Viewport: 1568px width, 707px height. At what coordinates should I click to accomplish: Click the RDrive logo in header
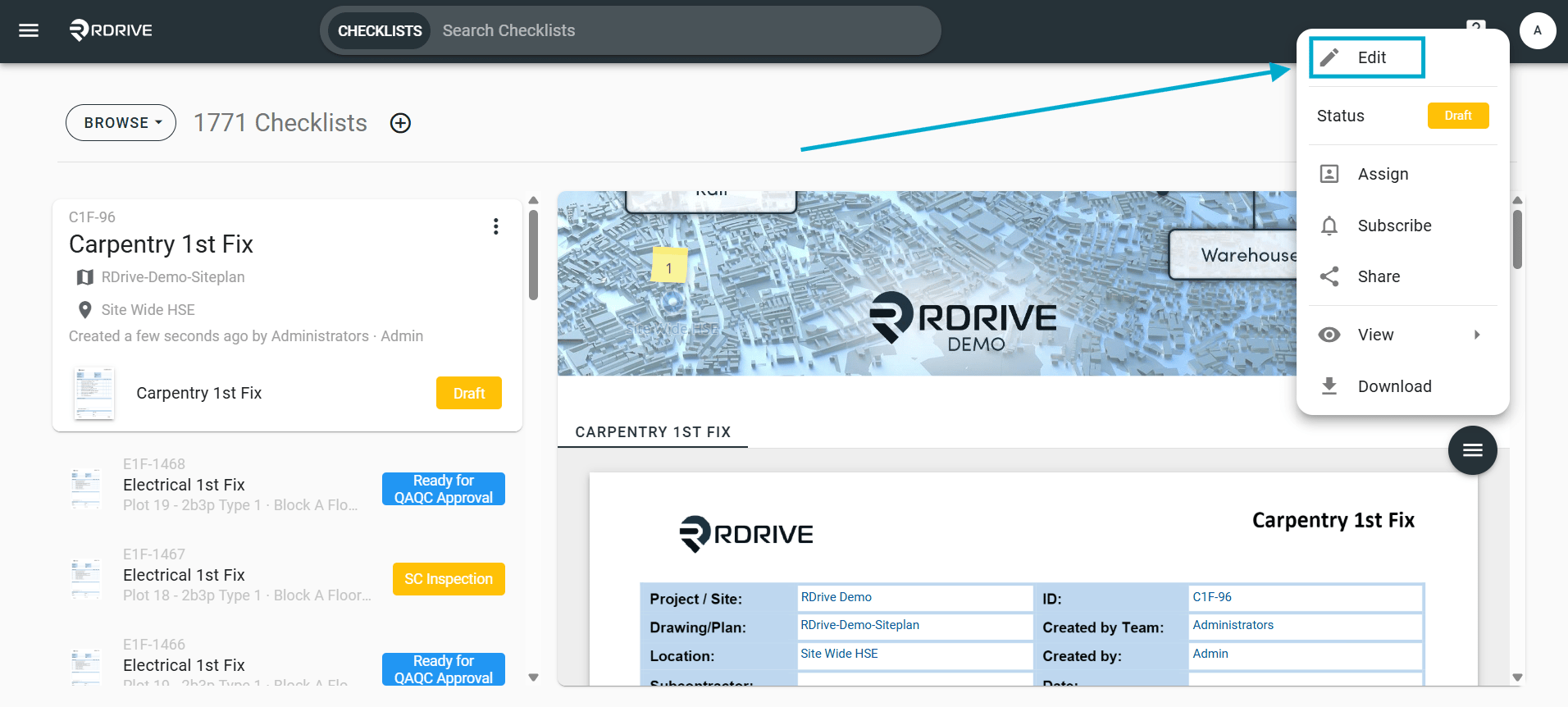coord(111,30)
